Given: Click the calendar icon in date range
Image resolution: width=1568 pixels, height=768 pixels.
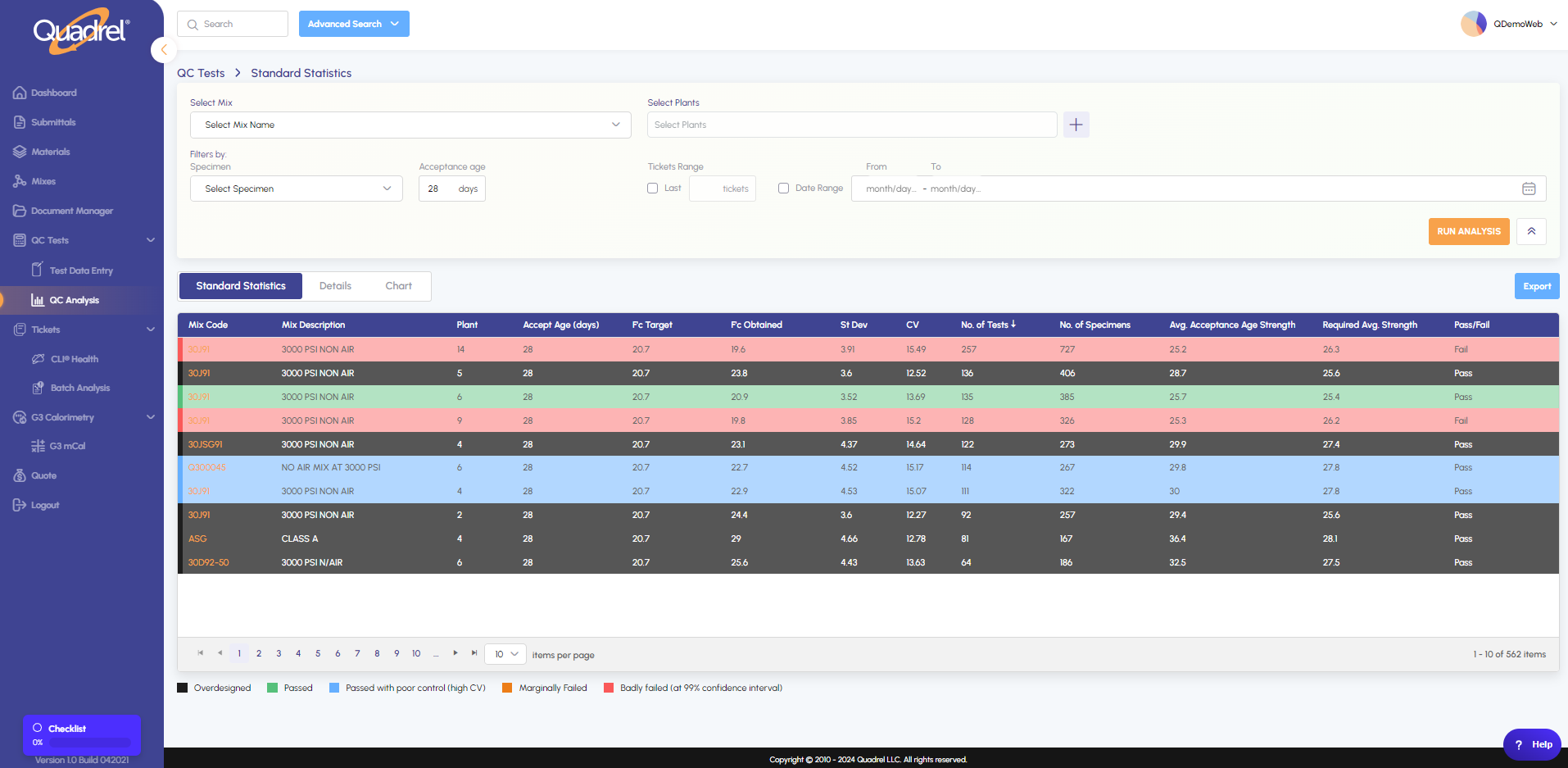Looking at the screenshot, I should coord(1529,189).
